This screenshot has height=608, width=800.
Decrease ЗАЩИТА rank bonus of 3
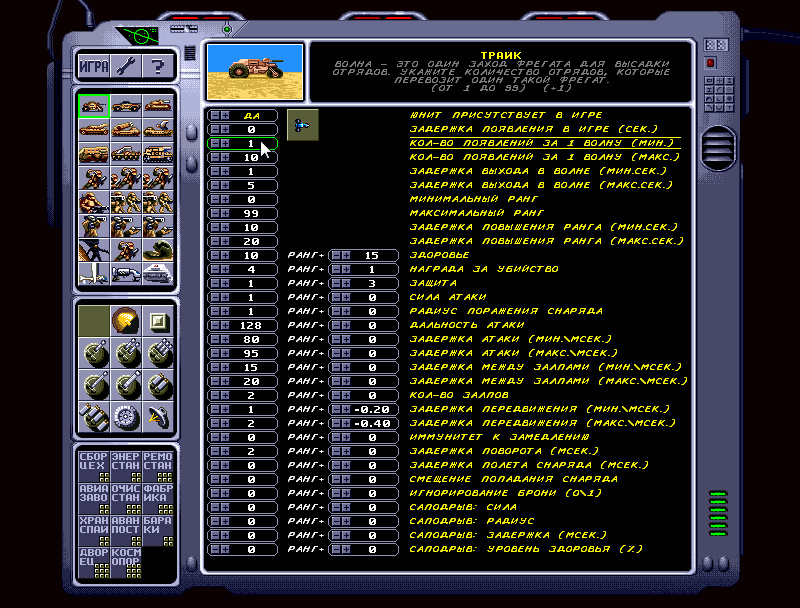[336, 283]
